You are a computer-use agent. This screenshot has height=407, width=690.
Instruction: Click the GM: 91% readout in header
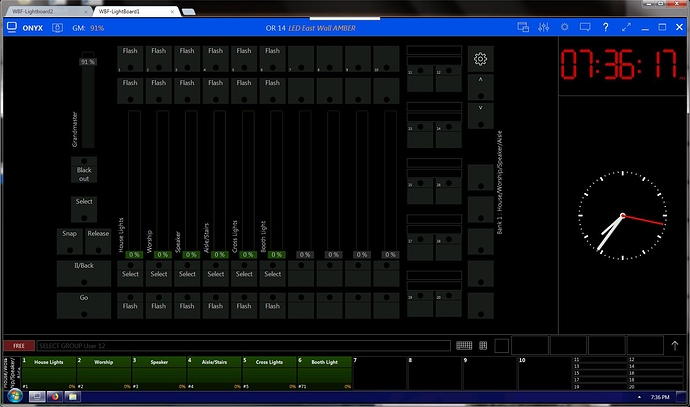[88, 28]
